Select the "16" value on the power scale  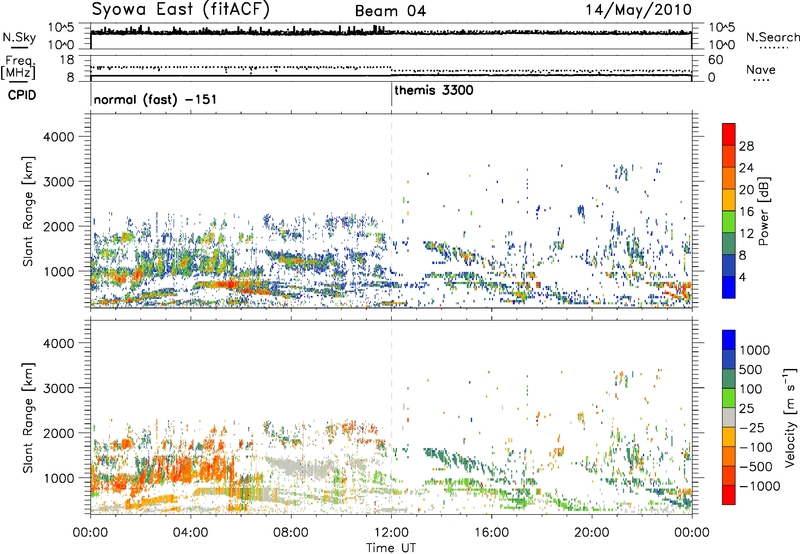pos(746,212)
